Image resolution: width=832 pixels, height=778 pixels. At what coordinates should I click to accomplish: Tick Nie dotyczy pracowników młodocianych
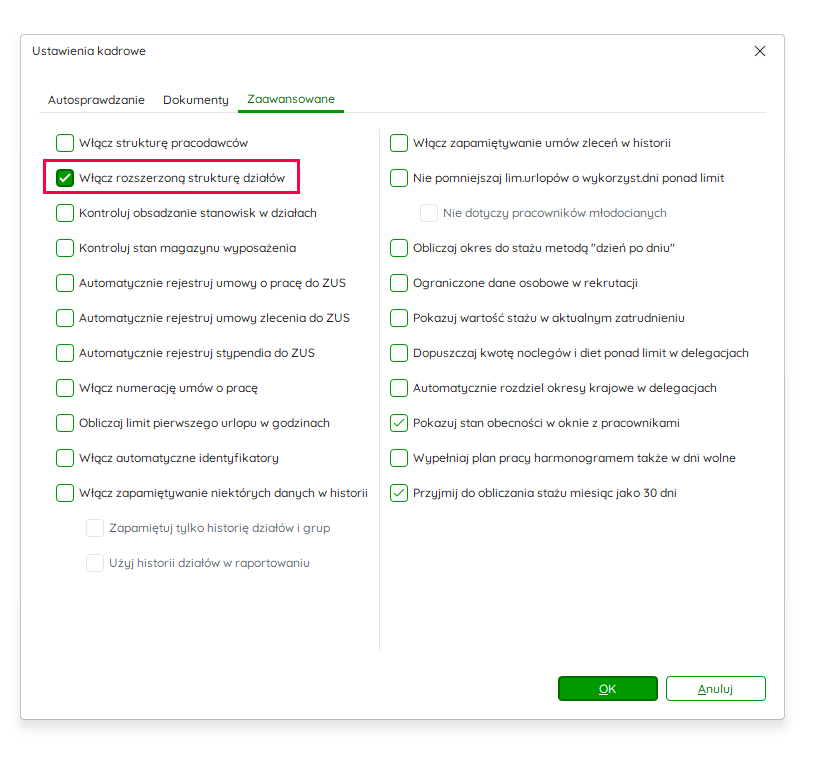[x=429, y=213]
